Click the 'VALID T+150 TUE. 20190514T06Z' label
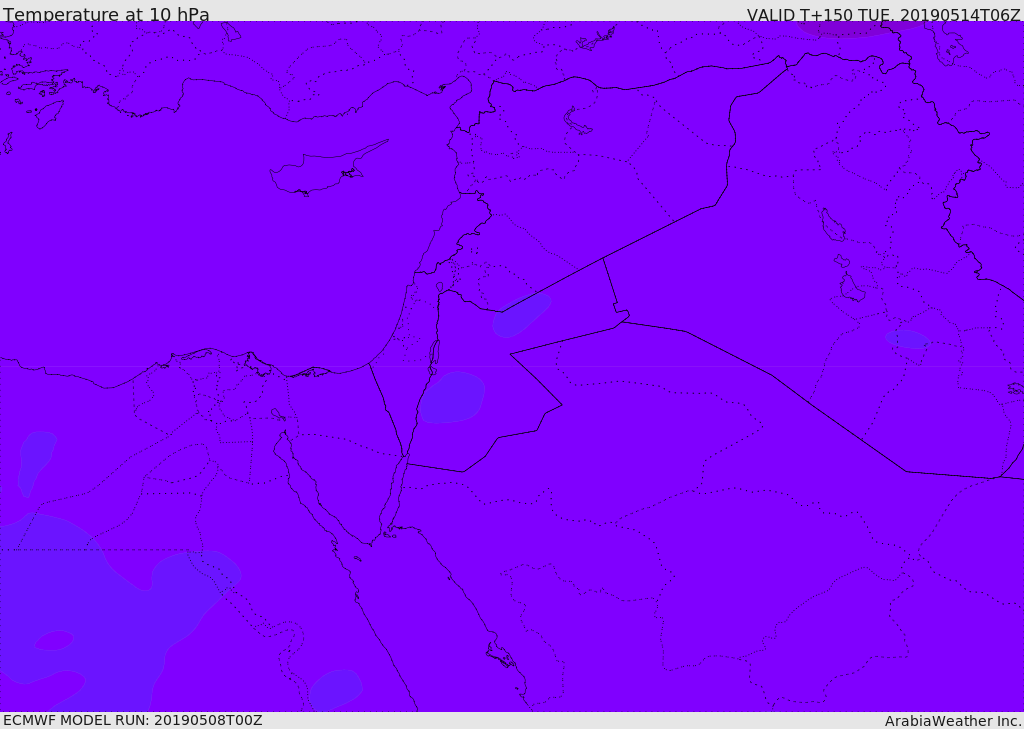 [884, 14]
